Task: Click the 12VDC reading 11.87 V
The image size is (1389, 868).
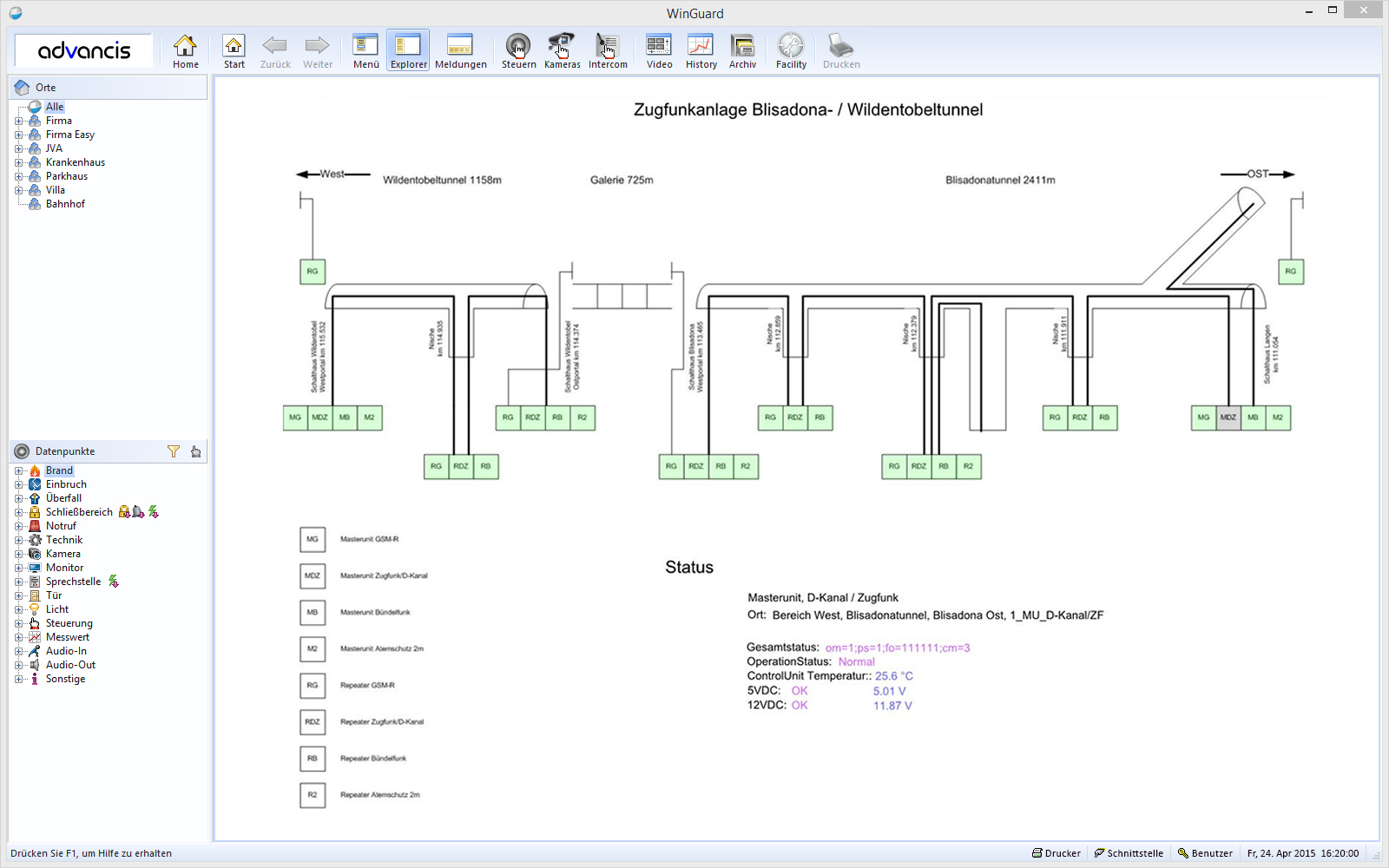Action: pos(892,706)
